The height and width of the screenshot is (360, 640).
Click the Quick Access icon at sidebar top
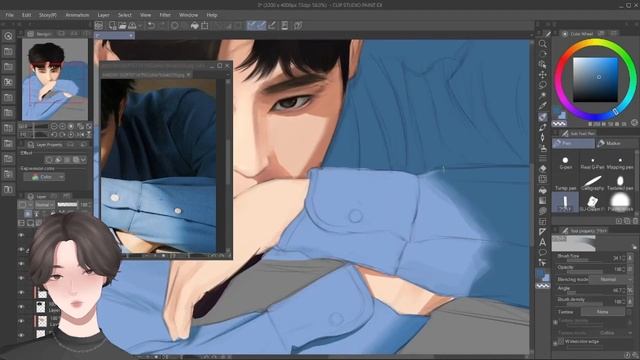coord(8,36)
